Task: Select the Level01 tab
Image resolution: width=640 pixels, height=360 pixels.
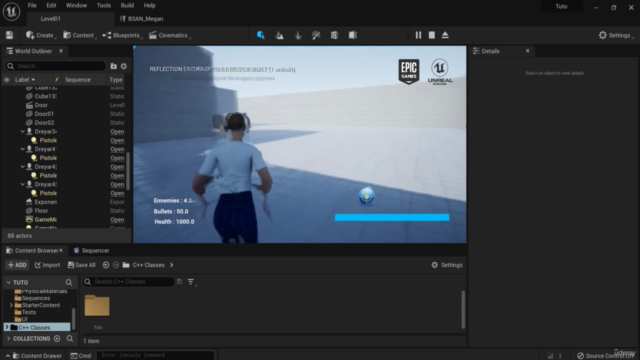Action: pos(50,19)
